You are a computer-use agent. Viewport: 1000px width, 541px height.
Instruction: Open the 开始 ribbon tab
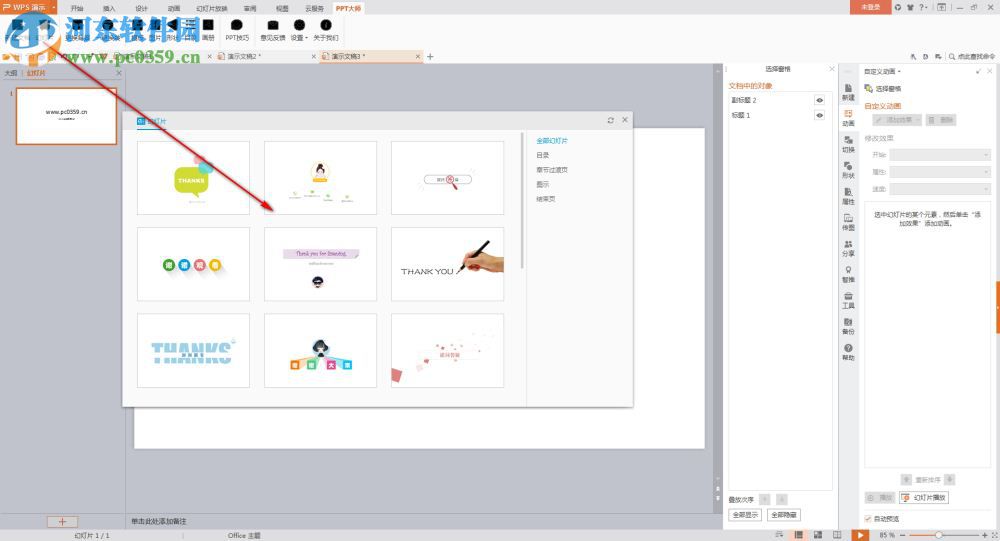click(77, 8)
